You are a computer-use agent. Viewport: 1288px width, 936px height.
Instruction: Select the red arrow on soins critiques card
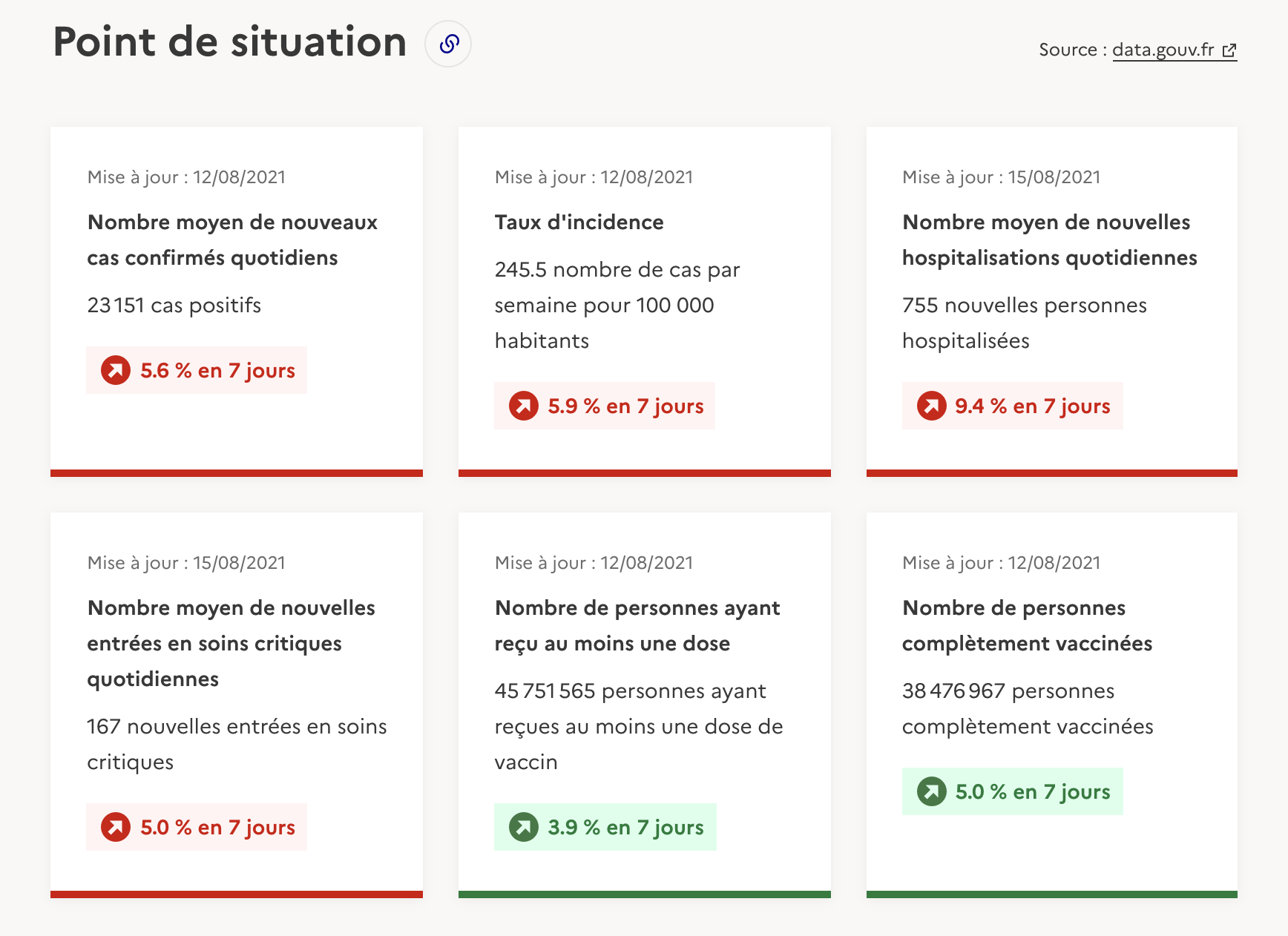point(115,827)
